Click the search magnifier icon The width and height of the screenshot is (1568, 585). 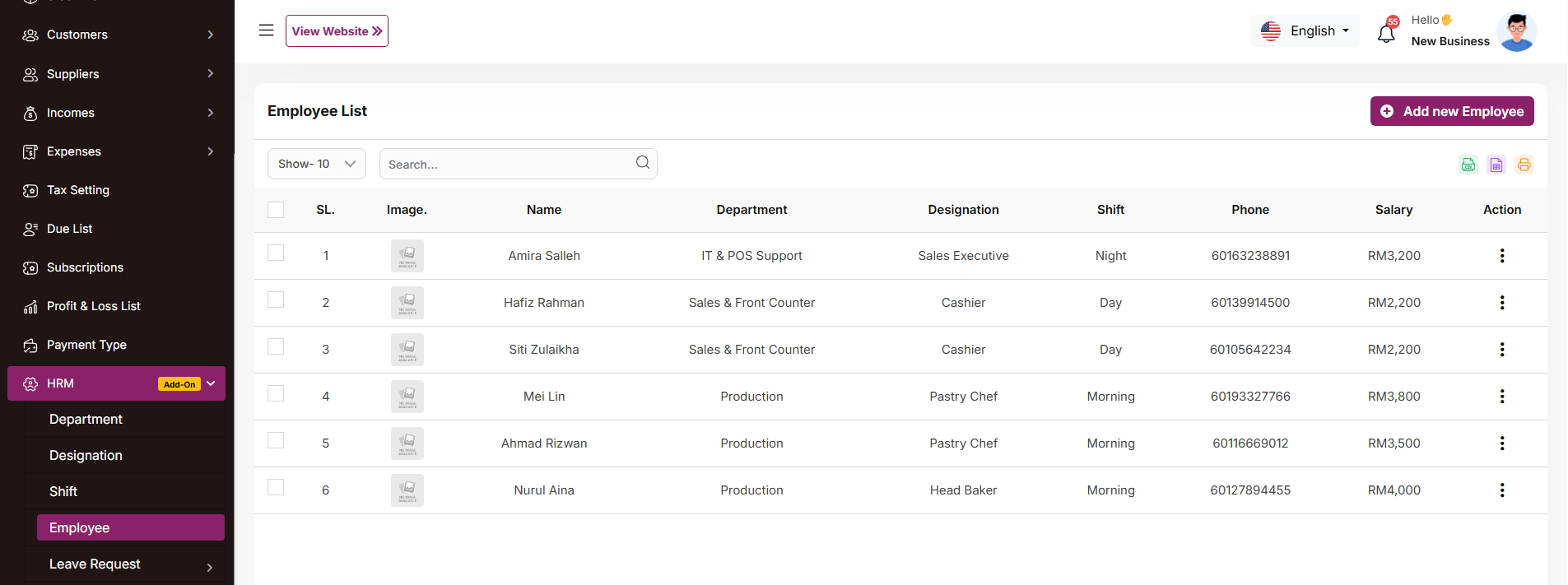(x=642, y=163)
